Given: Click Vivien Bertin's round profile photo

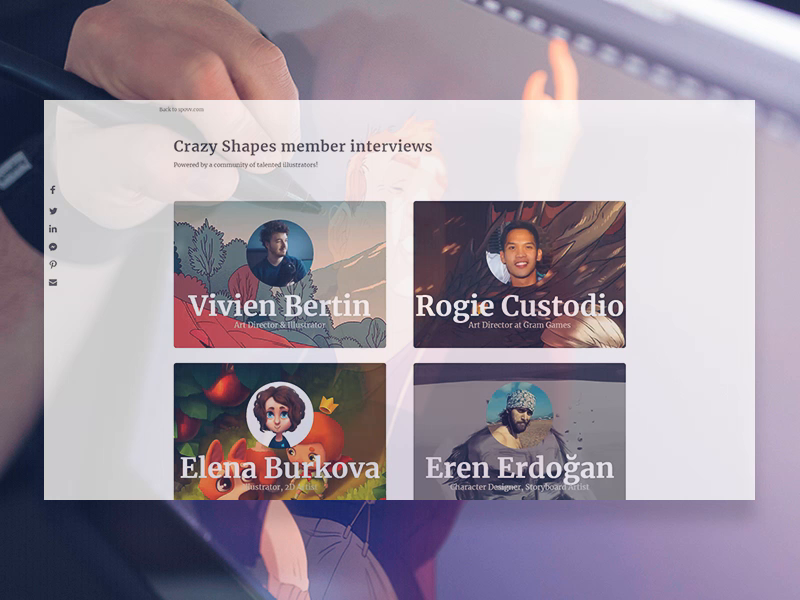Looking at the screenshot, I should (x=280, y=253).
